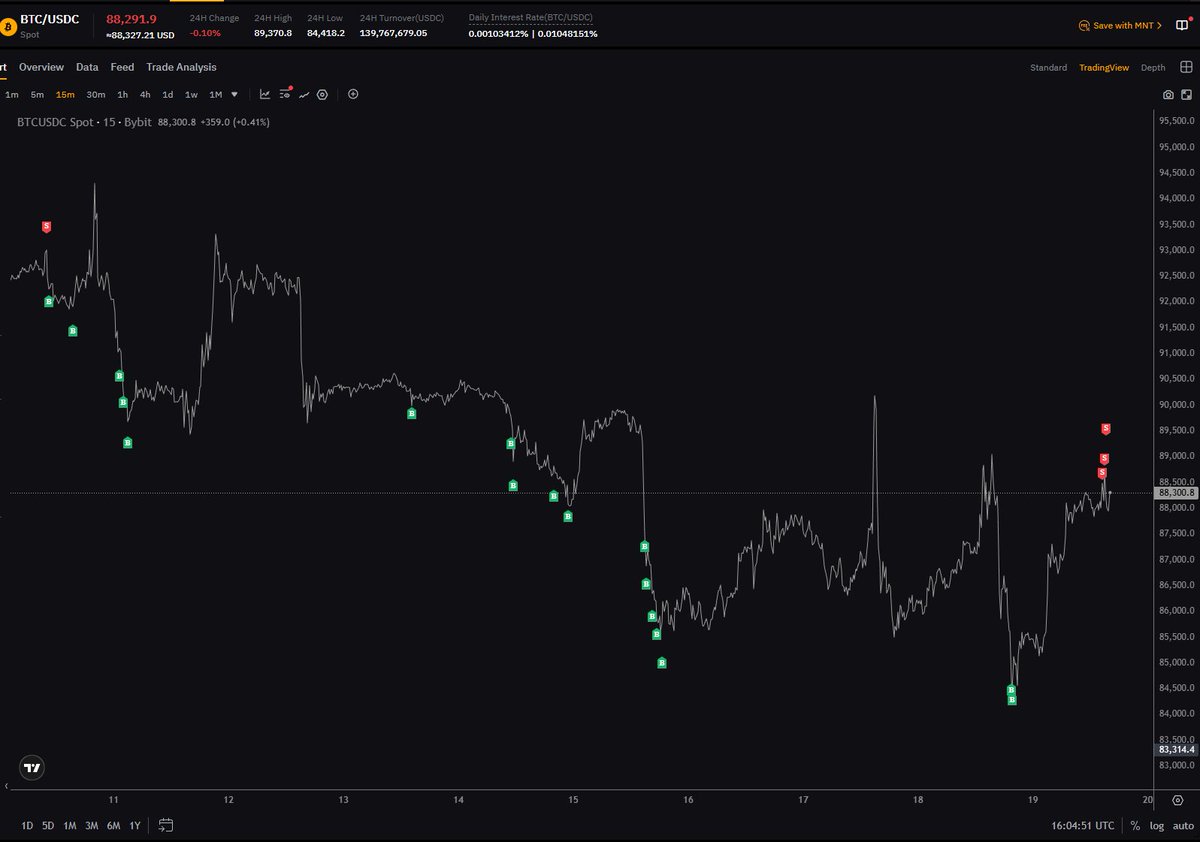
Task: Select the 1M interval in top toolbar
Action: (x=215, y=95)
